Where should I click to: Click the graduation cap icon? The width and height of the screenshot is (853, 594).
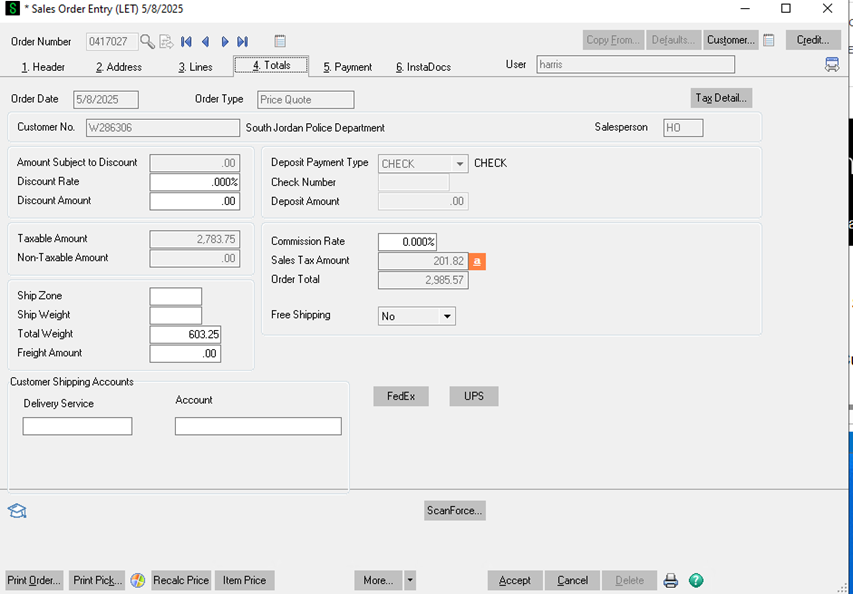(17, 511)
